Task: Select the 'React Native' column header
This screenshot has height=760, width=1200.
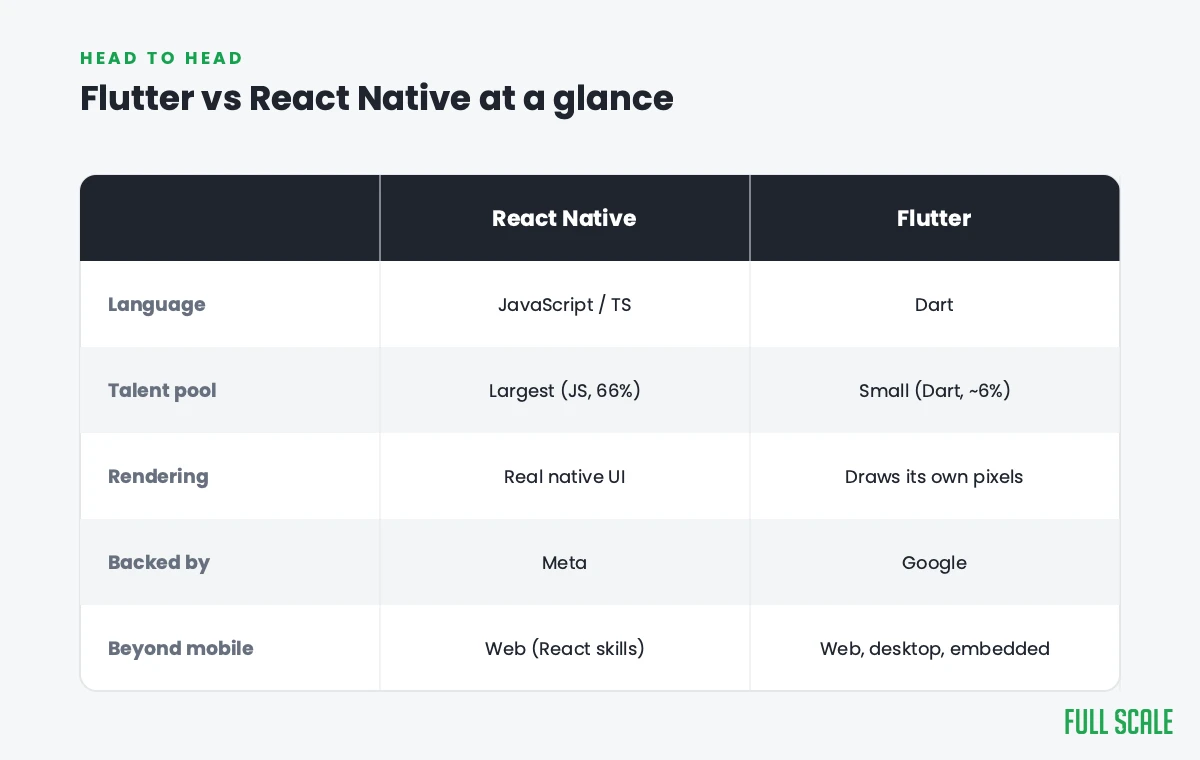Action: 564,218
